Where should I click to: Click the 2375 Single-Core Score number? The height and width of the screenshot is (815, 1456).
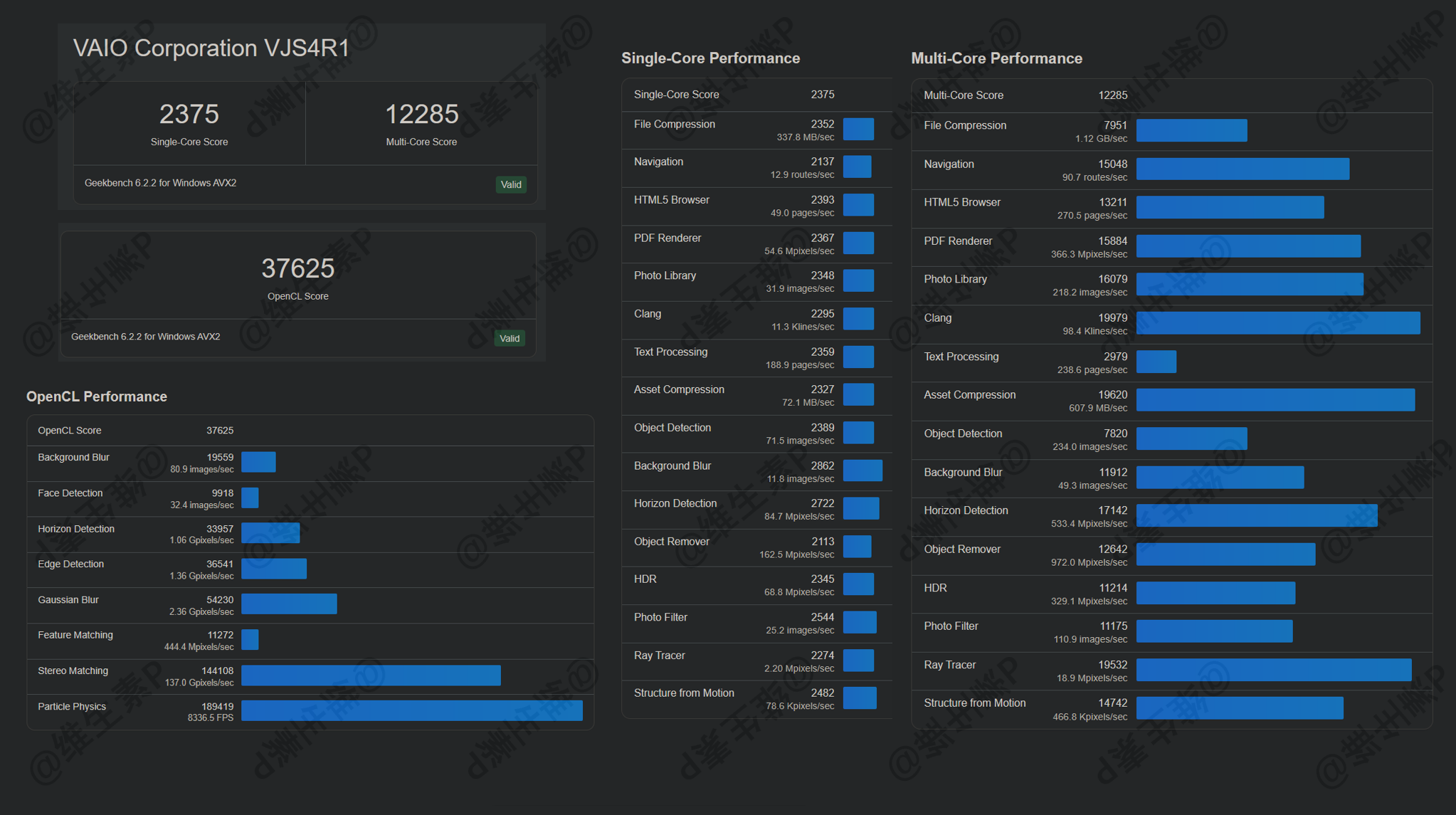point(189,114)
